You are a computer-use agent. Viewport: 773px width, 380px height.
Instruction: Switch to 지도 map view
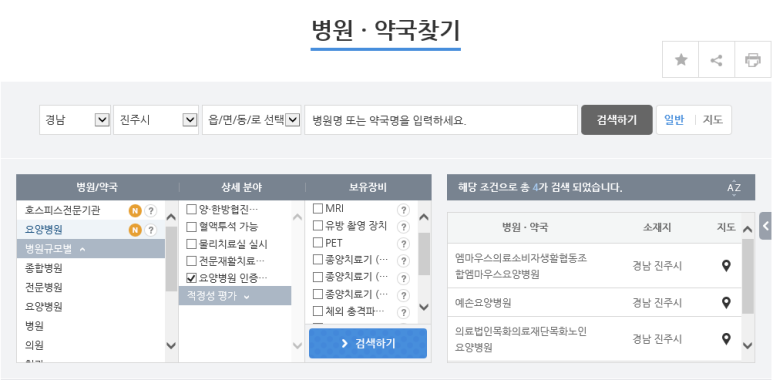pos(713,120)
